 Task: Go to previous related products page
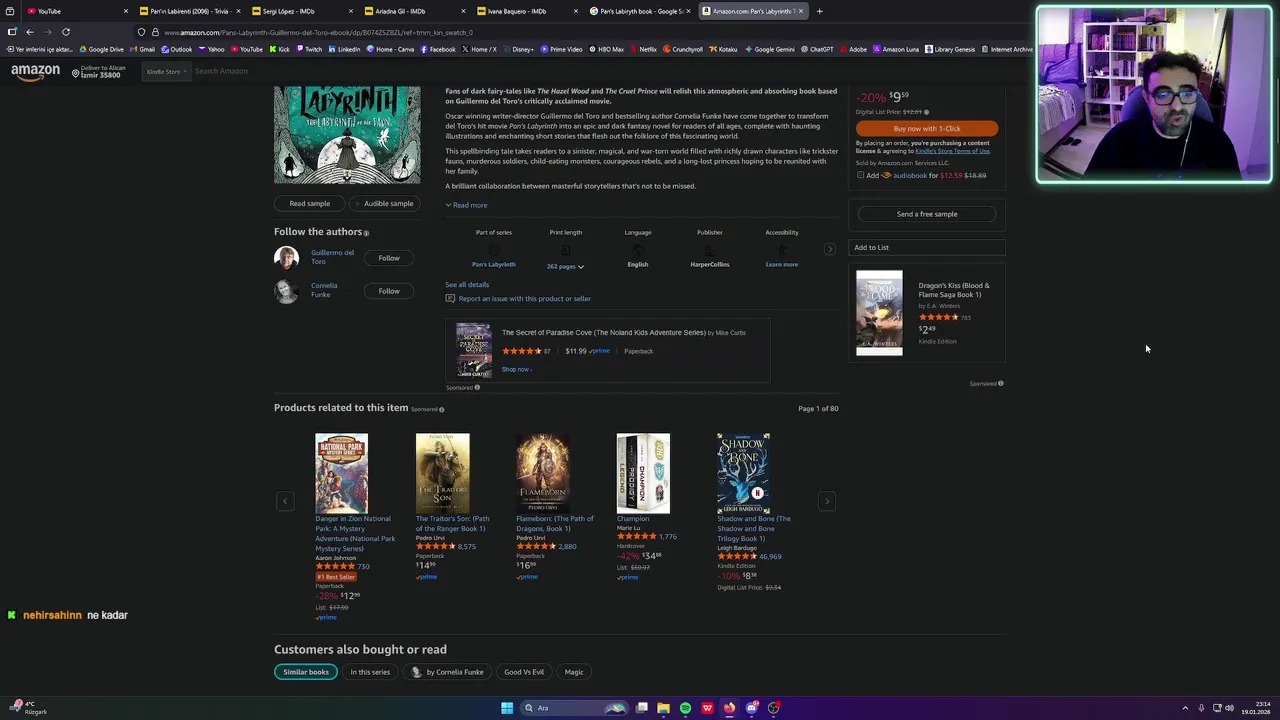click(x=285, y=500)
